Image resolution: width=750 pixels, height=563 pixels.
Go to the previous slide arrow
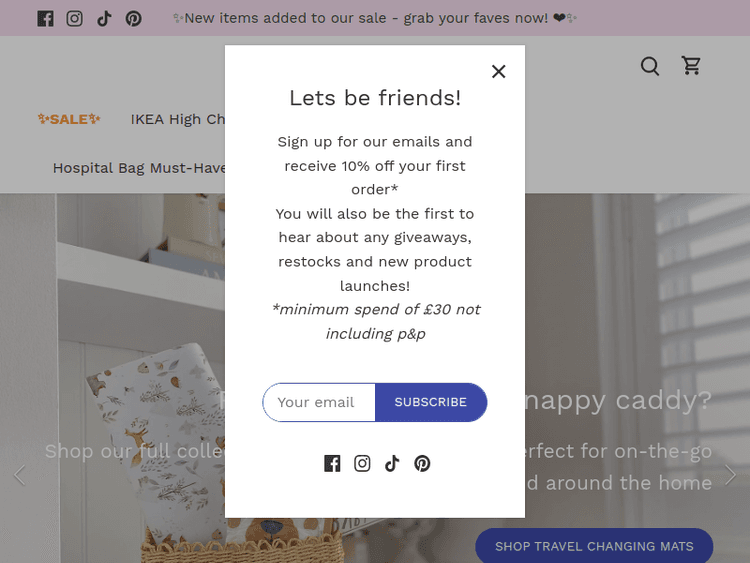pos(19,475)
